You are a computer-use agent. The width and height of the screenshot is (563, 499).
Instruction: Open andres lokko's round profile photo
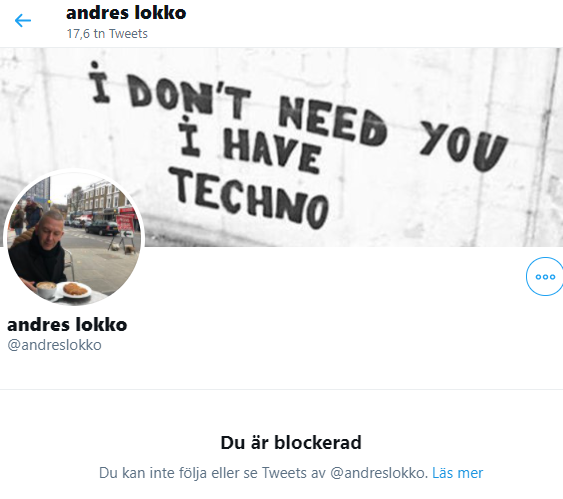(74, 238)
